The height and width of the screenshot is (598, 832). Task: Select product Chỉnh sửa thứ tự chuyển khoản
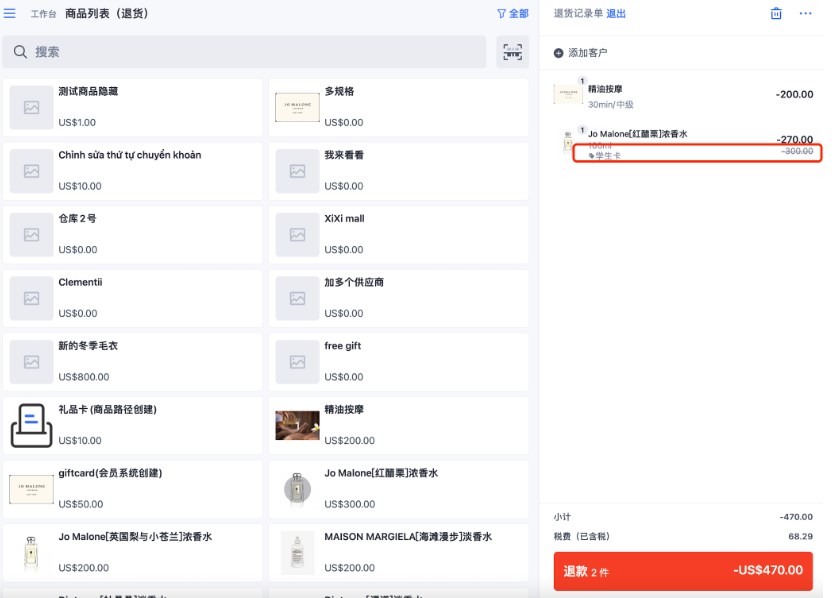click(x=133, y=171)
